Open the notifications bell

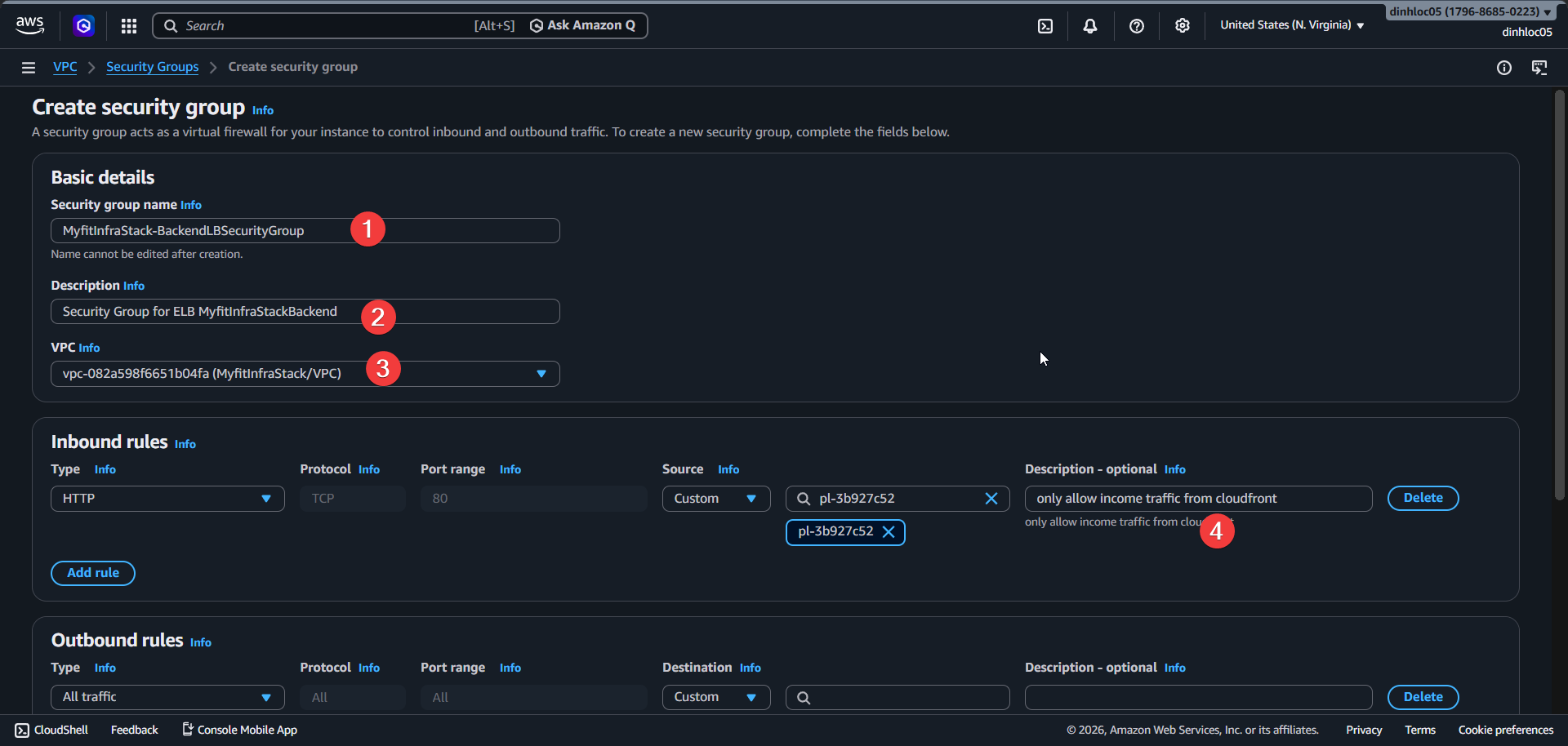coord(1090,26)
